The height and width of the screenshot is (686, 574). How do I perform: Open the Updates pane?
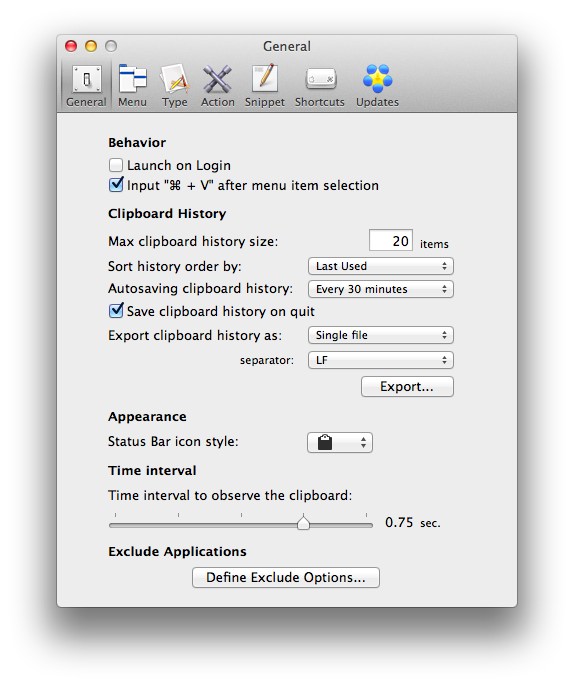click(377, 86)
